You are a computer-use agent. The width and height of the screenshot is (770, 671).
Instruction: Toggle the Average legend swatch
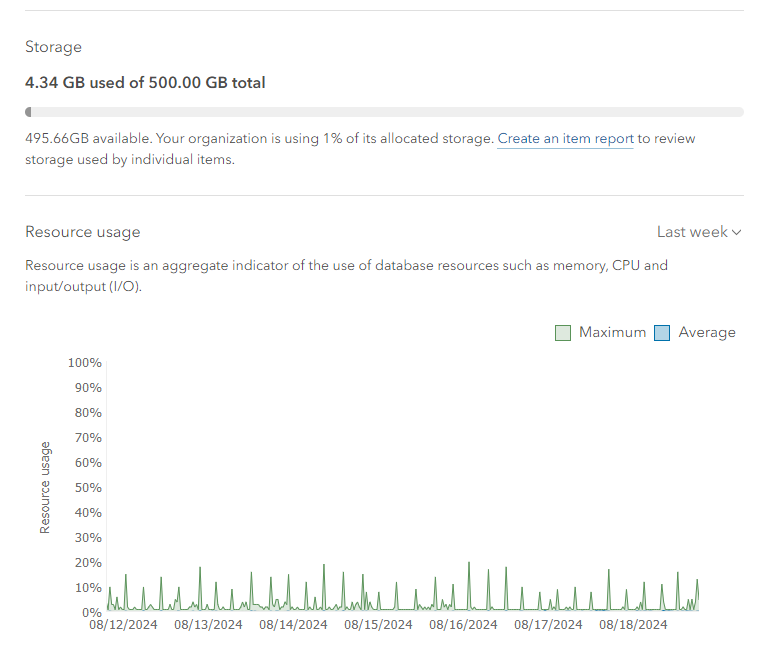tap(662, 333)
